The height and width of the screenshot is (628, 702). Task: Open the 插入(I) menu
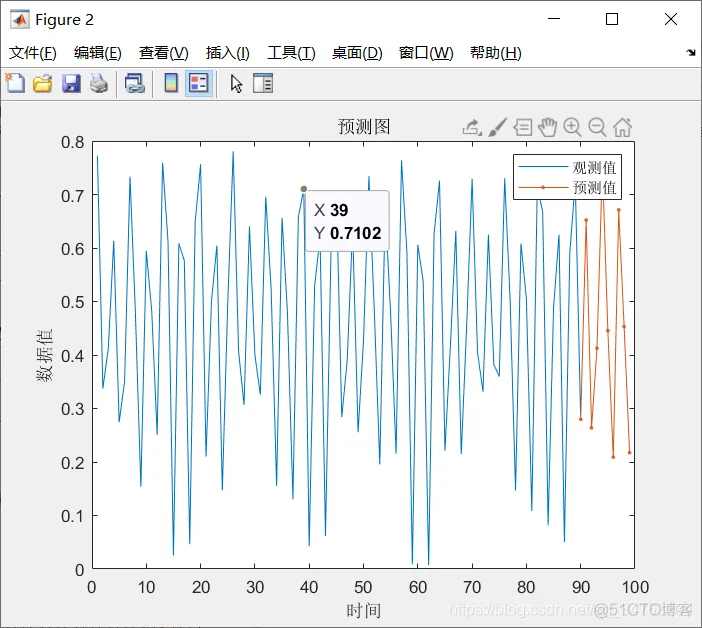point(227,53)
